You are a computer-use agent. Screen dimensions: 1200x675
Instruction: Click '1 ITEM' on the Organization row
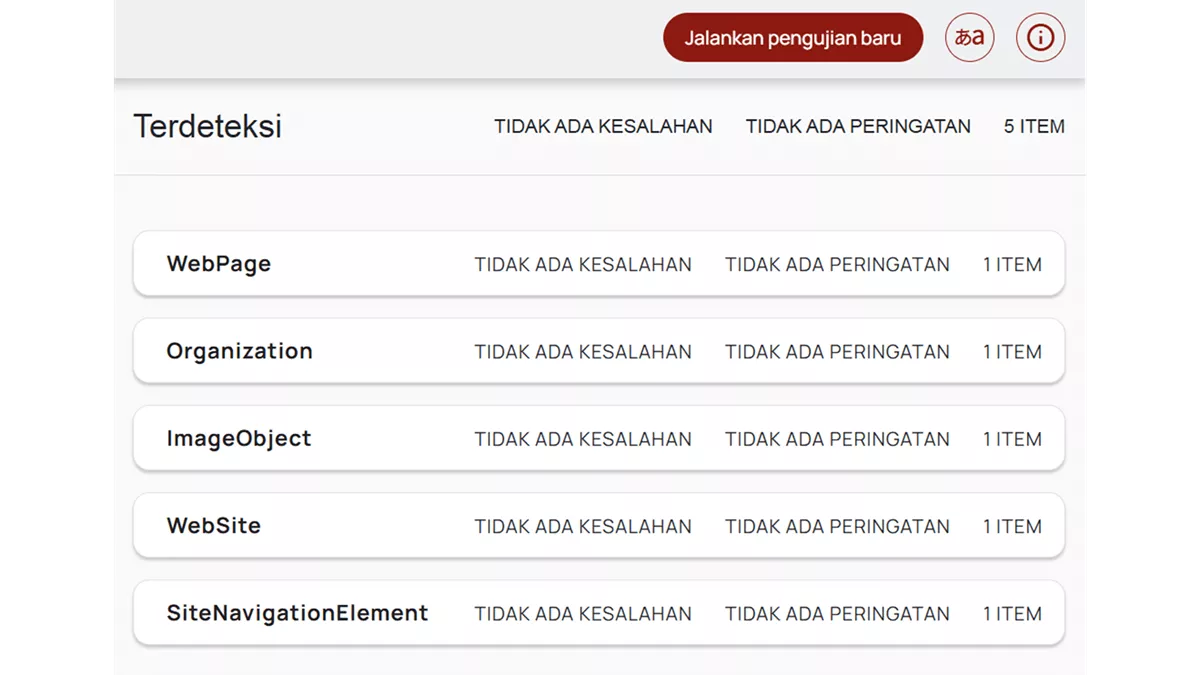1012,351
